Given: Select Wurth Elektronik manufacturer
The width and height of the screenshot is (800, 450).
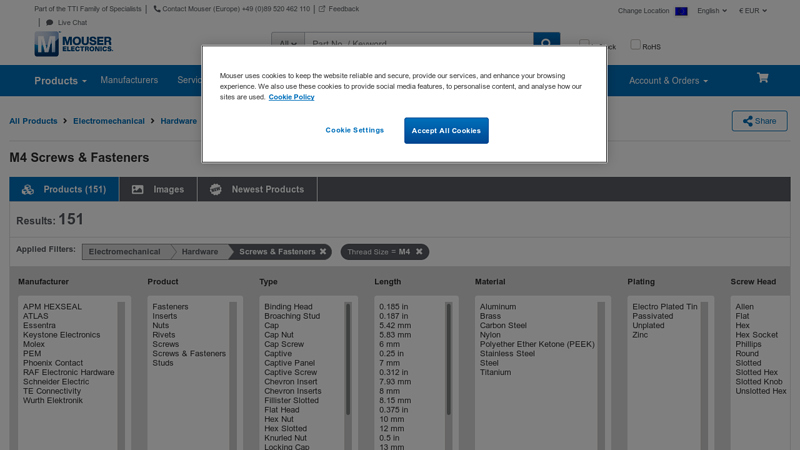Looking at the screenshot, I should [x=53, y=401].
